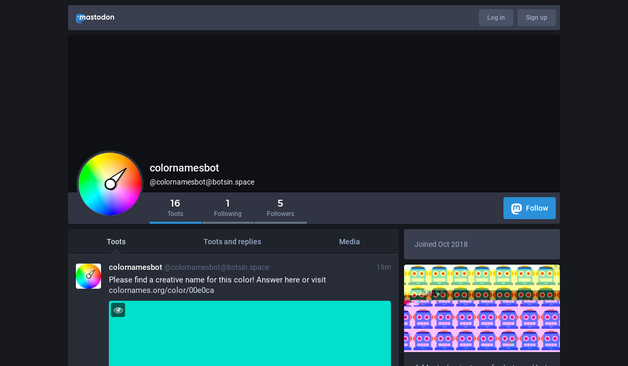Open the large colornamesbot color wheel avatar
This screenshot has height=366, width=628.
(110, 184)
